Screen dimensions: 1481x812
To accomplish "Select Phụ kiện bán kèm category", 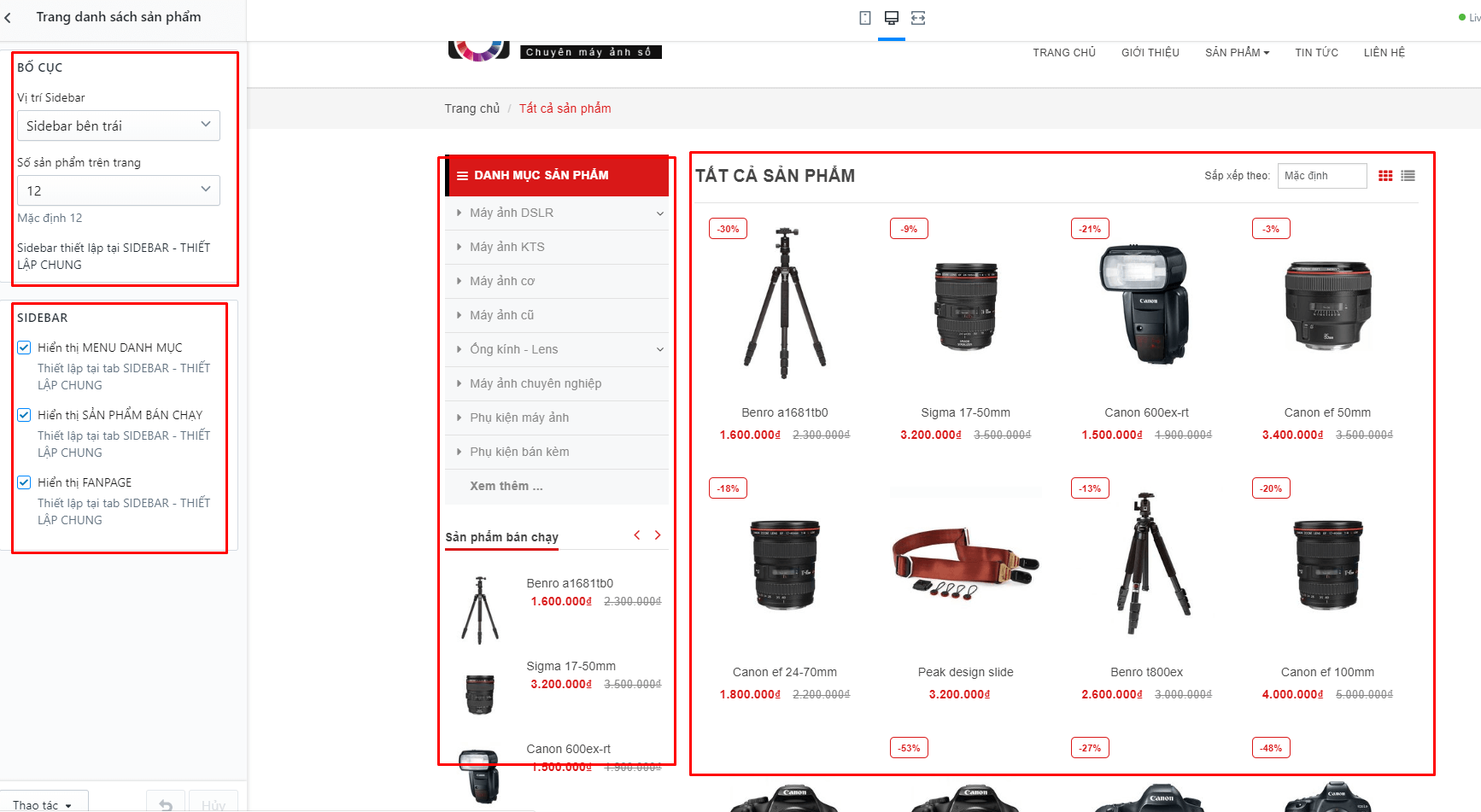I will (519, 452).
